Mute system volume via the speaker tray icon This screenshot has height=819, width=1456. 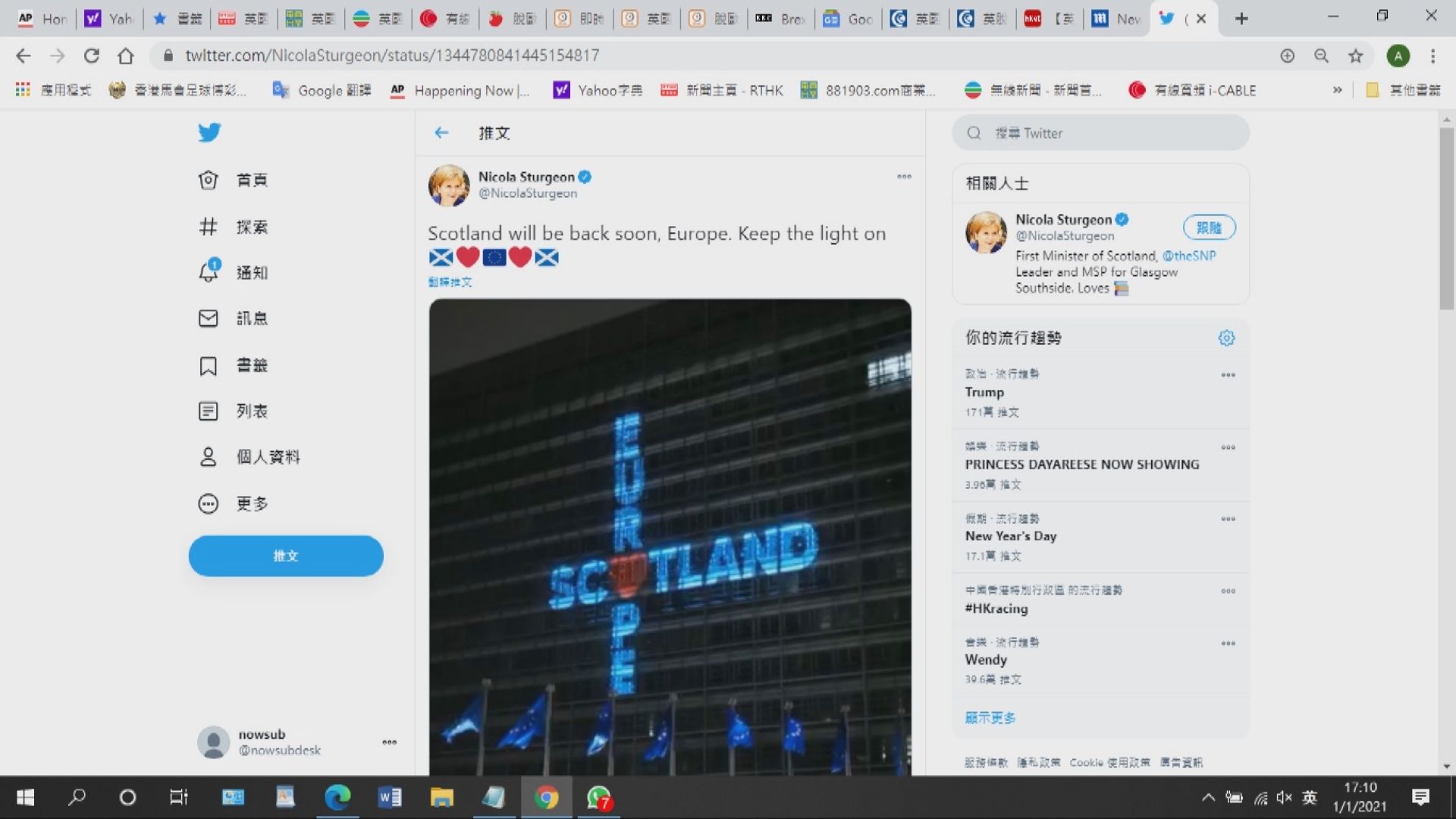pos(1284,797)
